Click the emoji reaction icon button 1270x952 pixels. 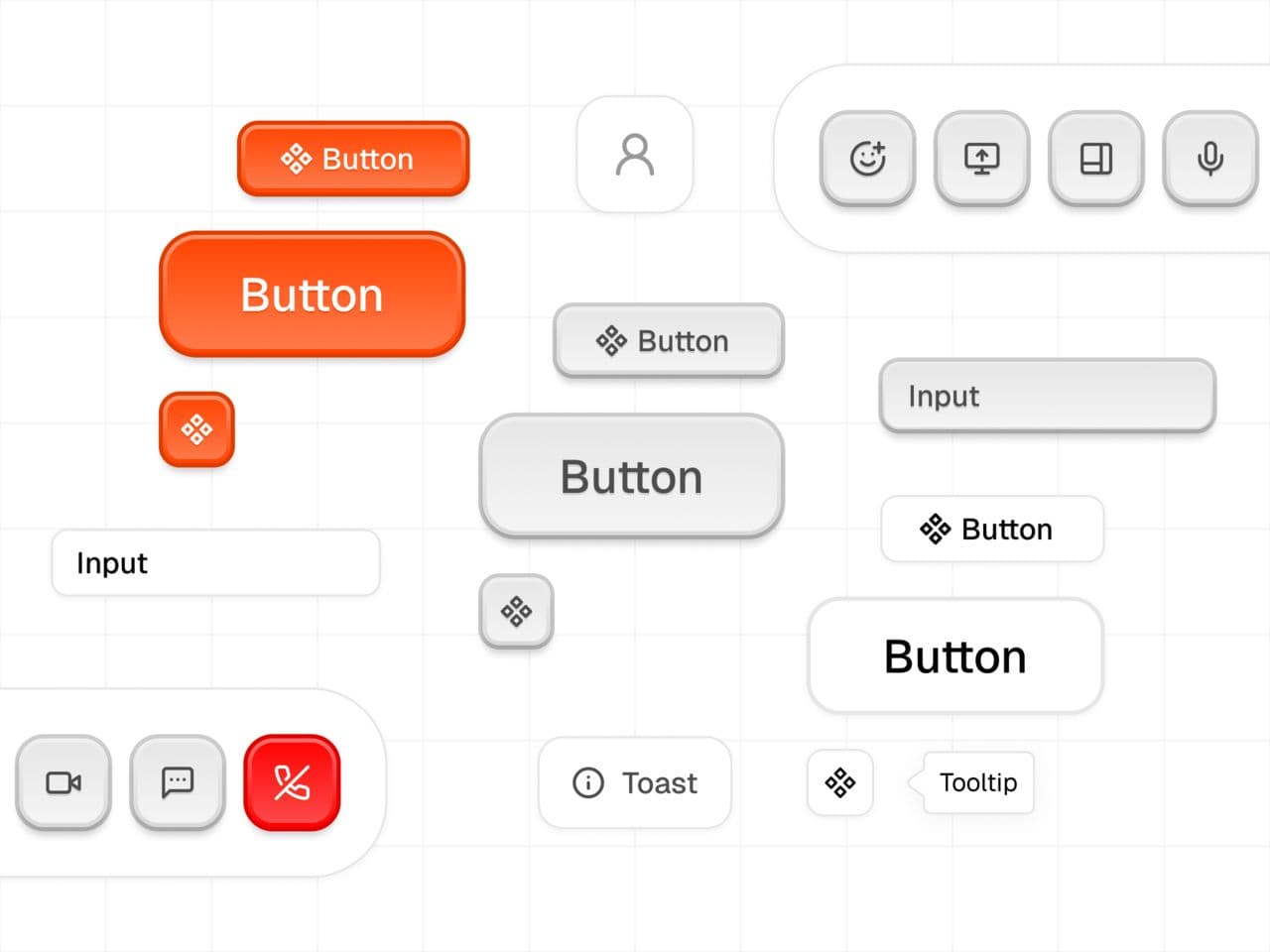coord(867,159)
